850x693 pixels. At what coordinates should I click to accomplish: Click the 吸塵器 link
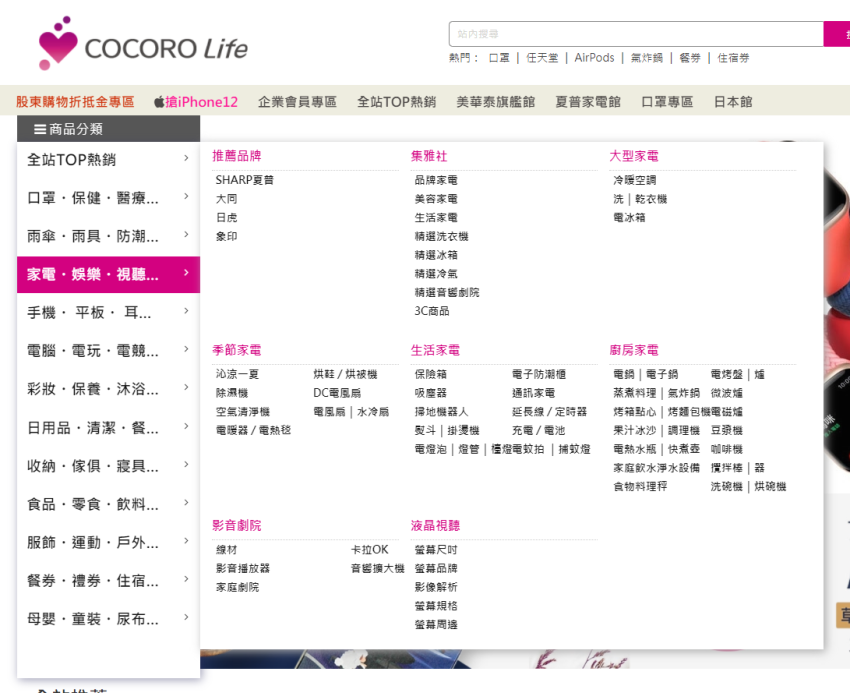click(x=430, y=393)
